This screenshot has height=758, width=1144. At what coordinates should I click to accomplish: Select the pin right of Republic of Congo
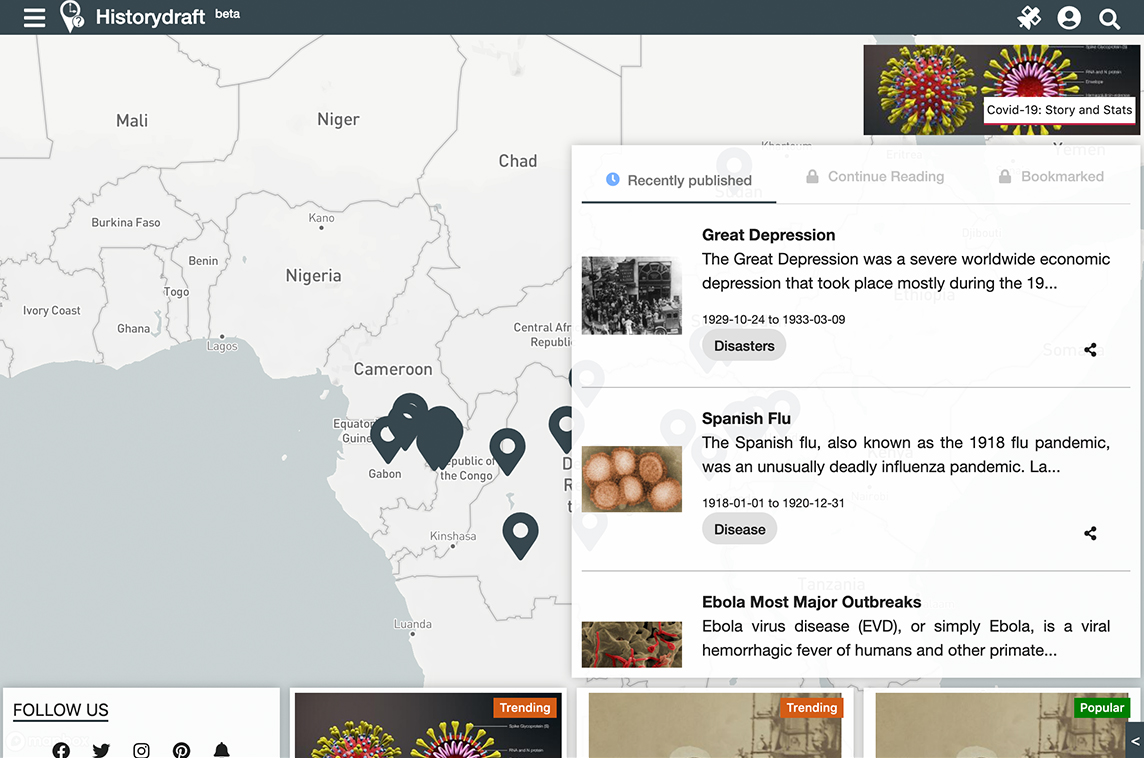click(x=507, y=450)
